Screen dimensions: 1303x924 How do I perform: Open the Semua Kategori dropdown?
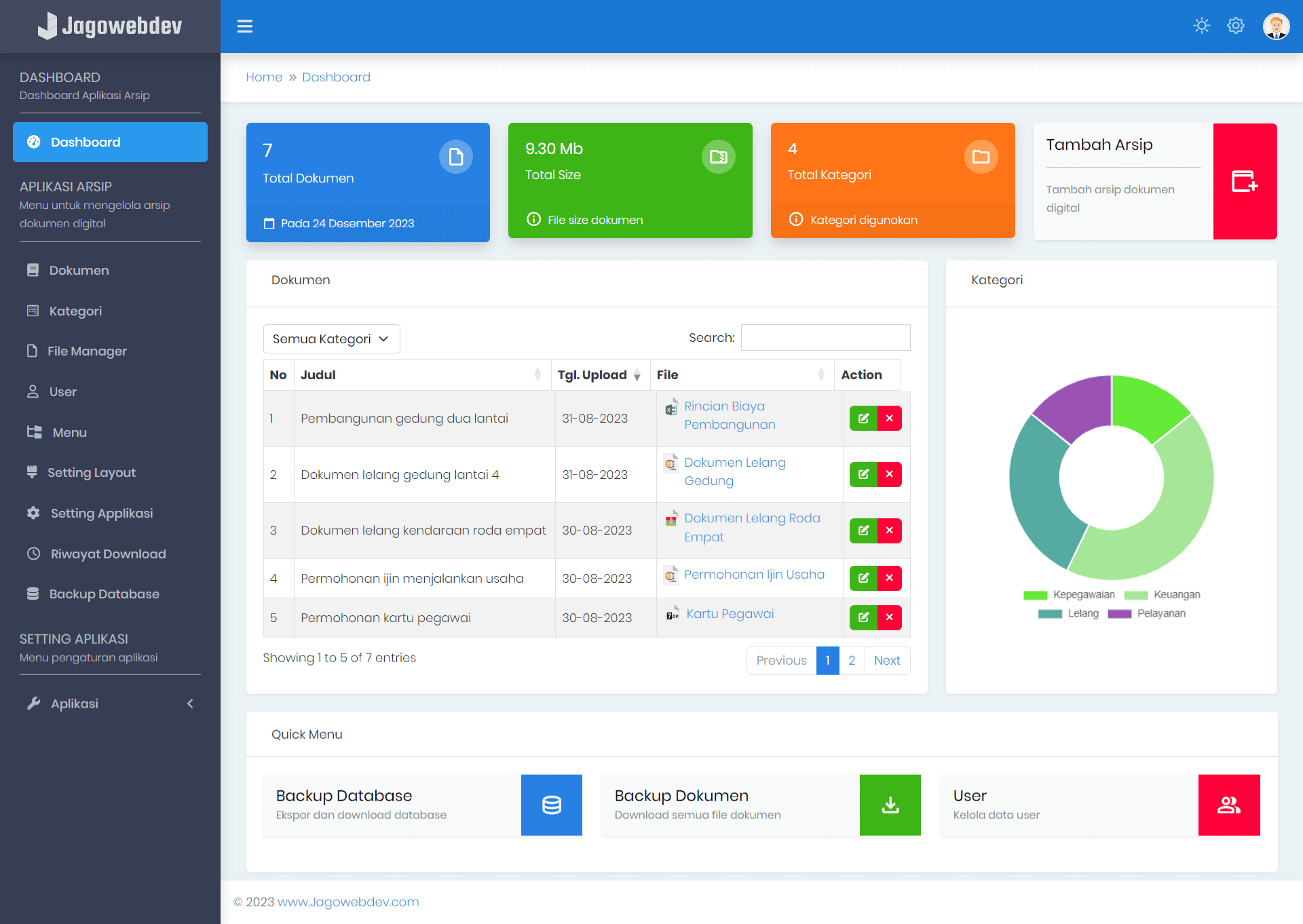point(331,339)
